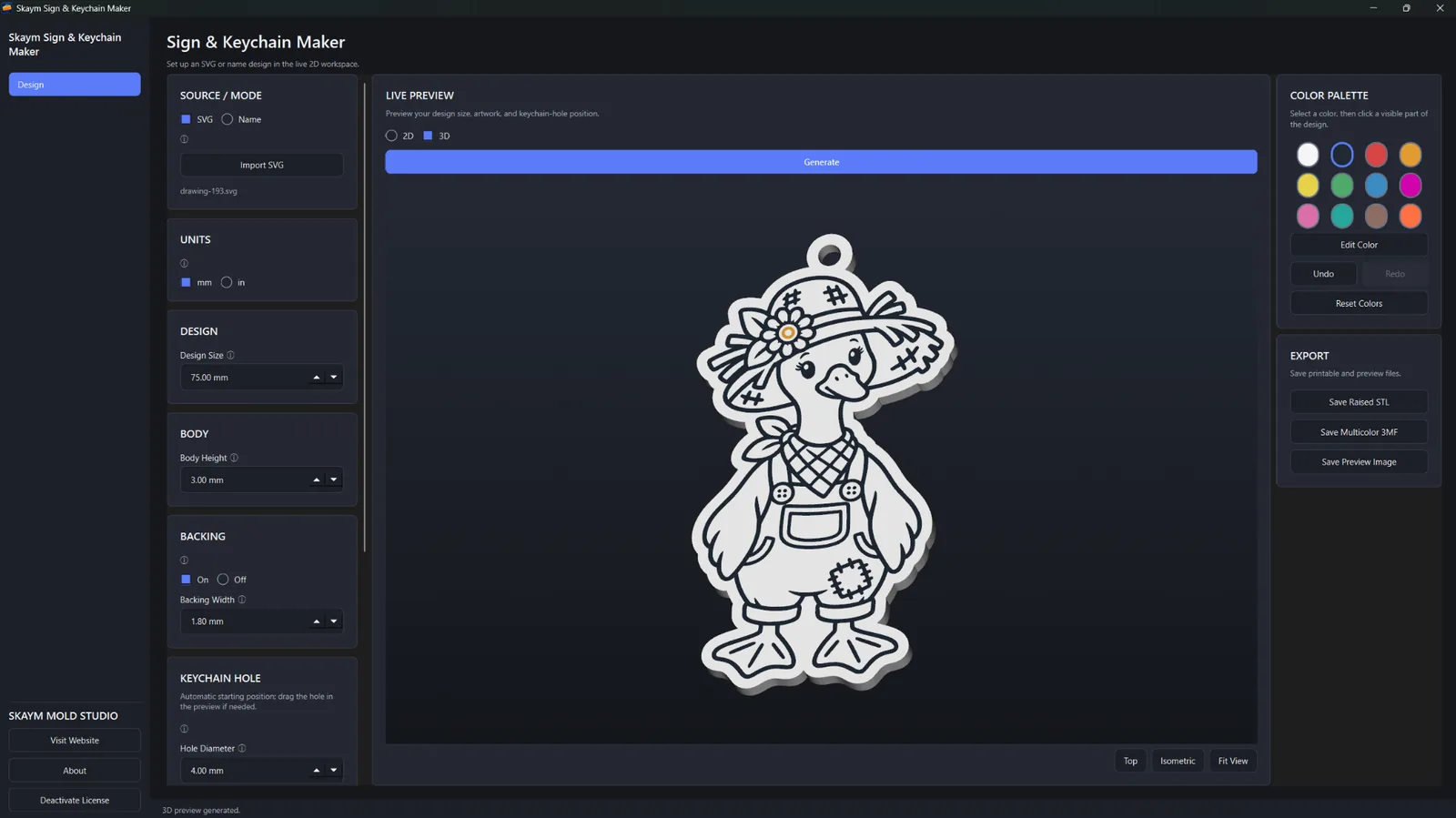Open the Visit Website link button

(75, 741)
